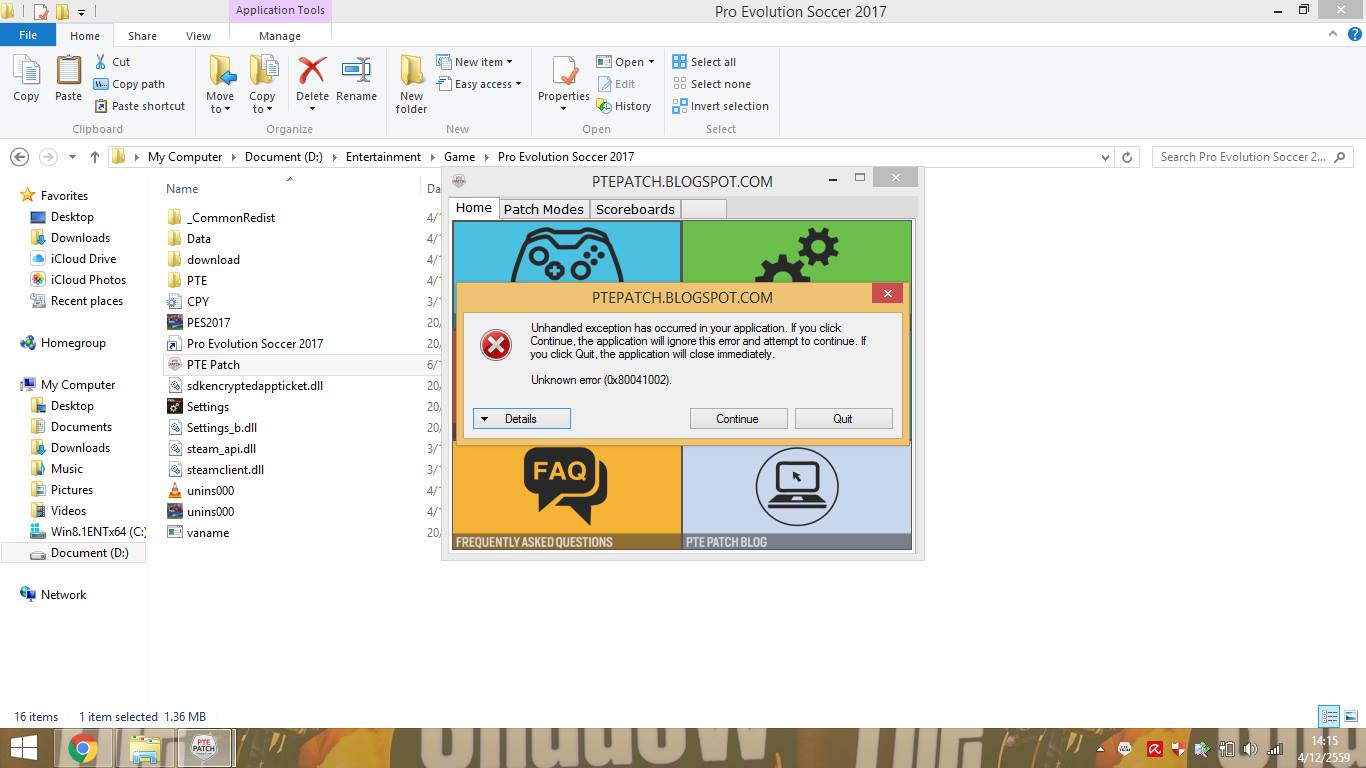Click the Search Pro Evolution Soccer field
This screenshot has height=768, width=1366.
click(x=1252, y=157)
